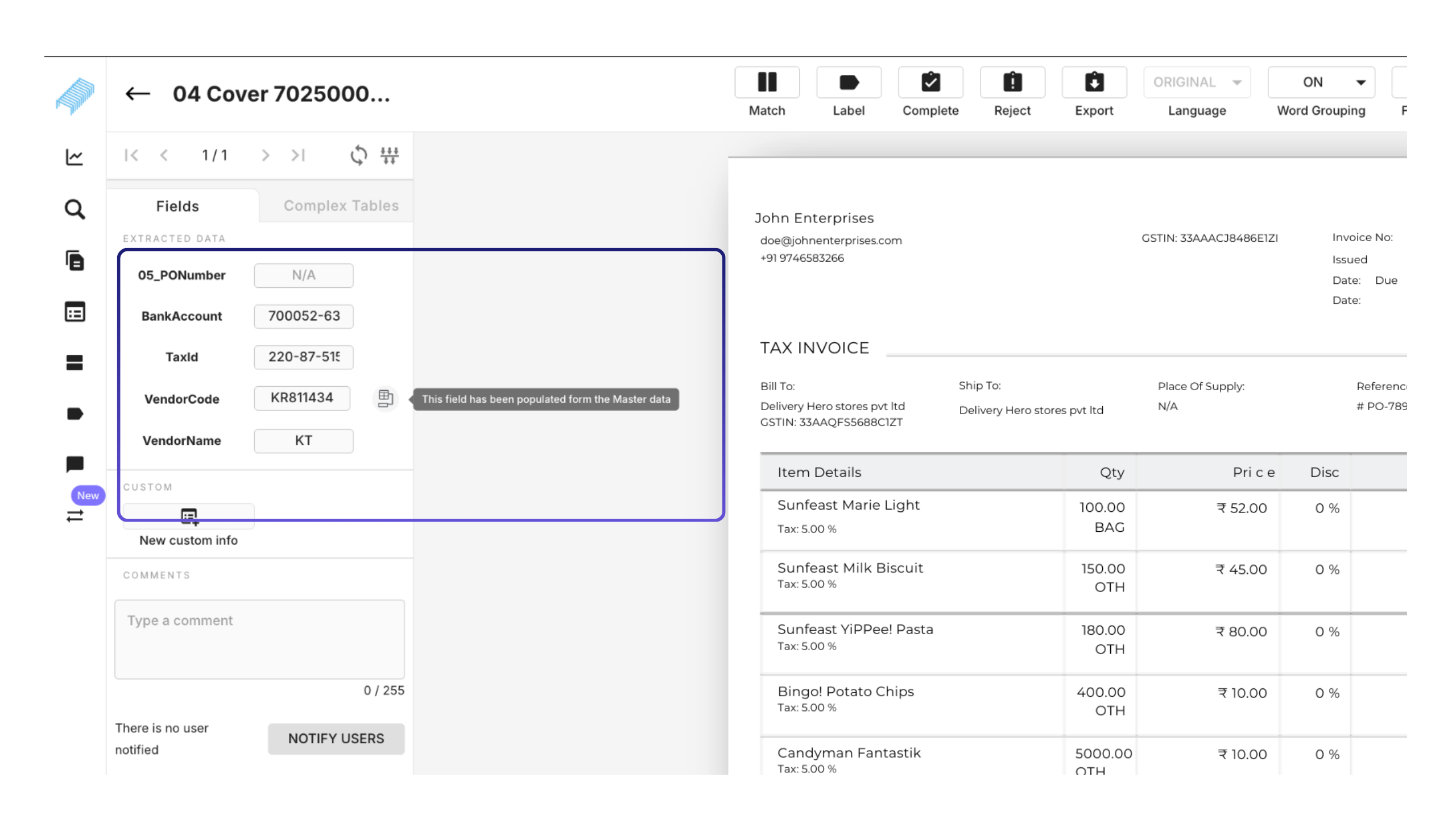Click the back arrow beside document title
Viewport: 1456px width, 819px height.
tap(138, 94)
